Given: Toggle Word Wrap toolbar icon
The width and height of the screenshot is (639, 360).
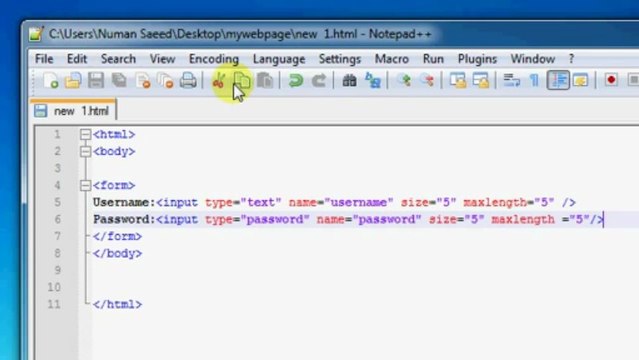Looking at the screenshot, I should click(x=511, y=80).
